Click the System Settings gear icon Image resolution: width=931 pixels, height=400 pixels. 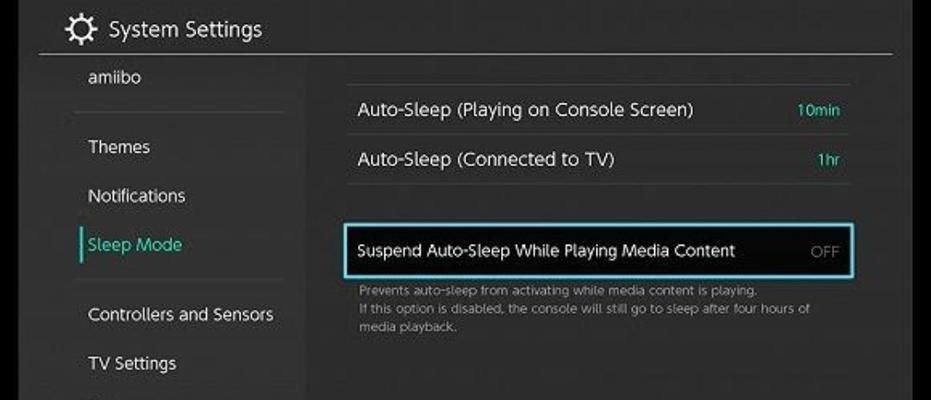[81, 29]
